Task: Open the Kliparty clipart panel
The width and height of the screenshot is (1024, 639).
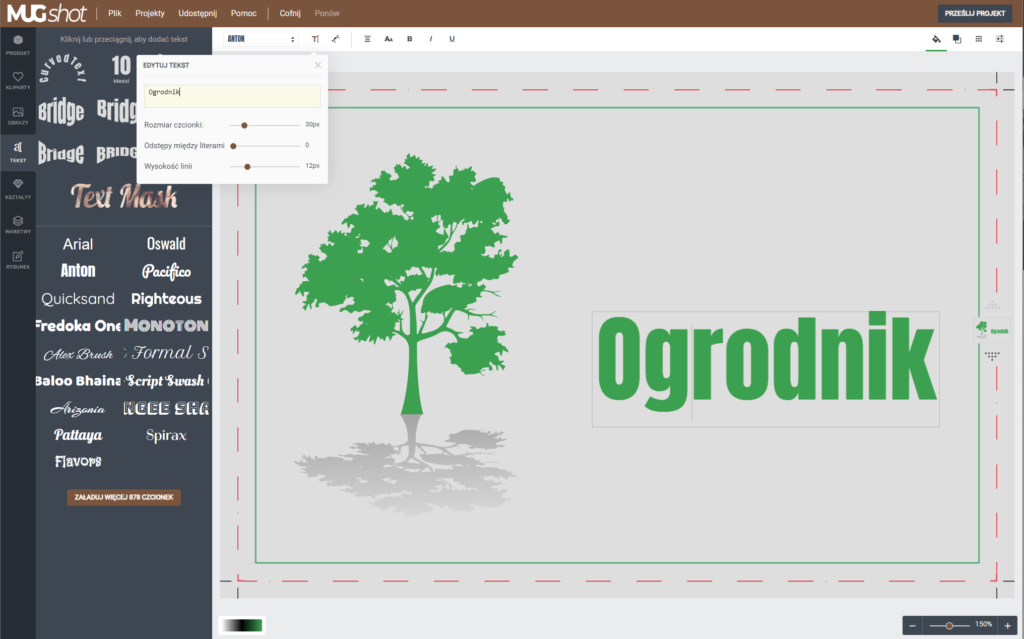Action: tap(18, 79)
